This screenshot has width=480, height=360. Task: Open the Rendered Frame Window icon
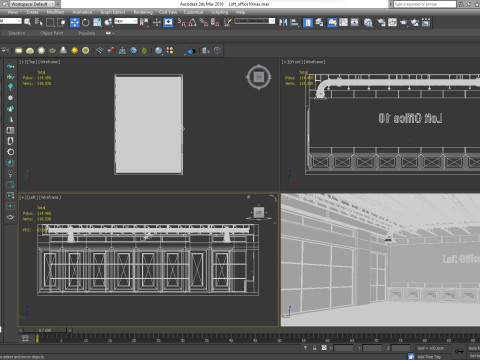(392, 22)
